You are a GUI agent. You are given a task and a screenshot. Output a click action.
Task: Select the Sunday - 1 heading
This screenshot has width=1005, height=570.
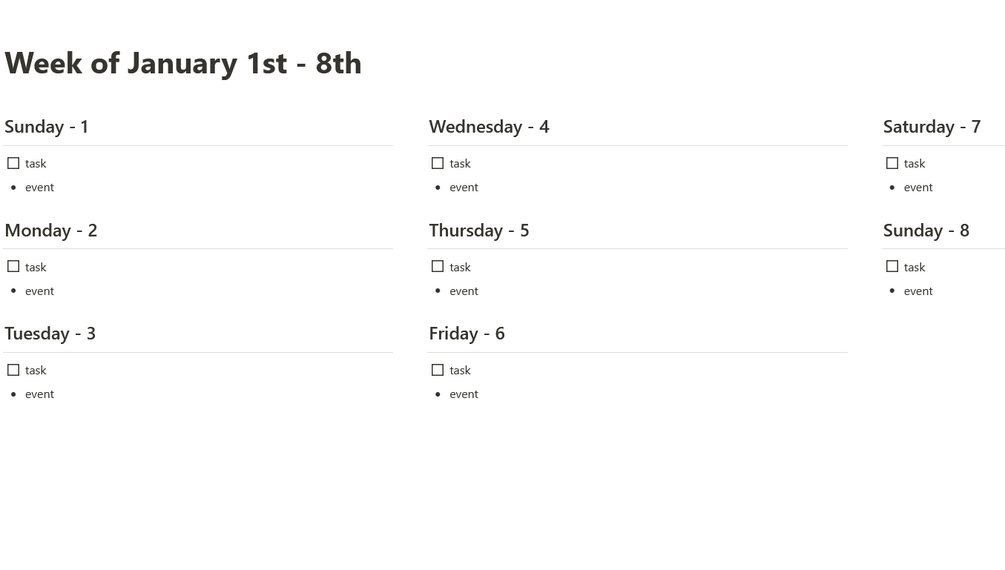coord(46,127)
